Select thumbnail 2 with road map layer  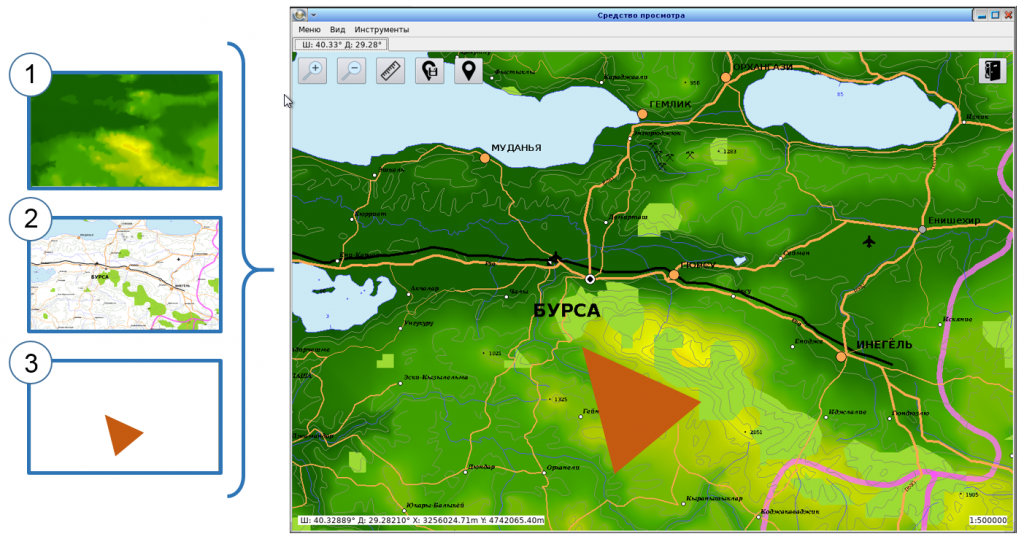tap(125, 274)
